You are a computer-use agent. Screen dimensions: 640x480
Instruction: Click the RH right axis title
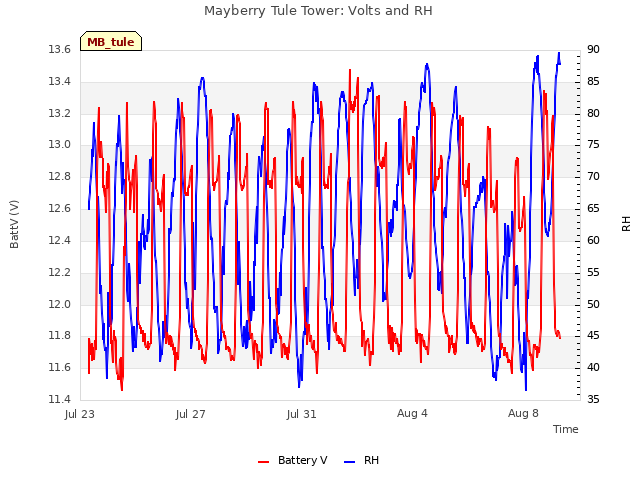coord(626,224)
